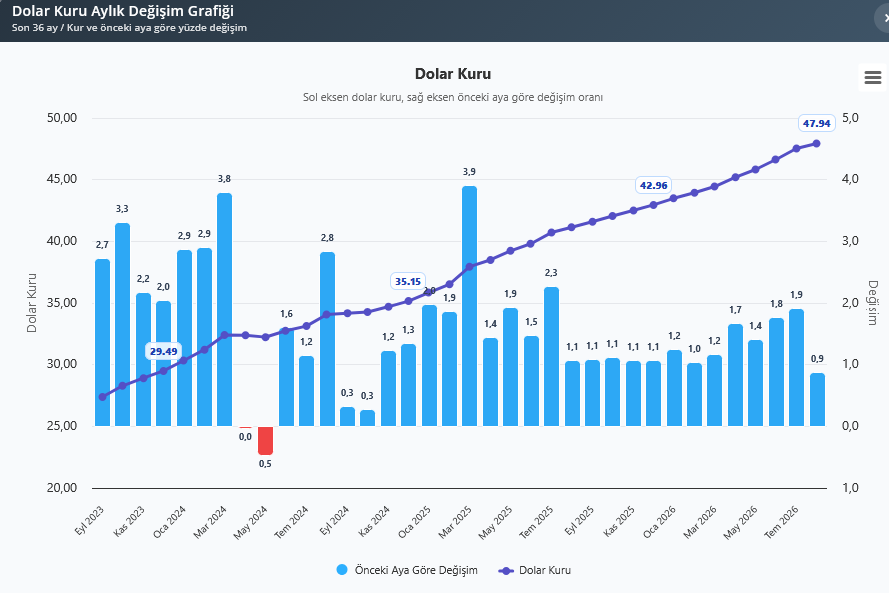This screenshot has height=593, width=889.
Task: Click the Oca 2024 axis label
Action: (170, 522)
